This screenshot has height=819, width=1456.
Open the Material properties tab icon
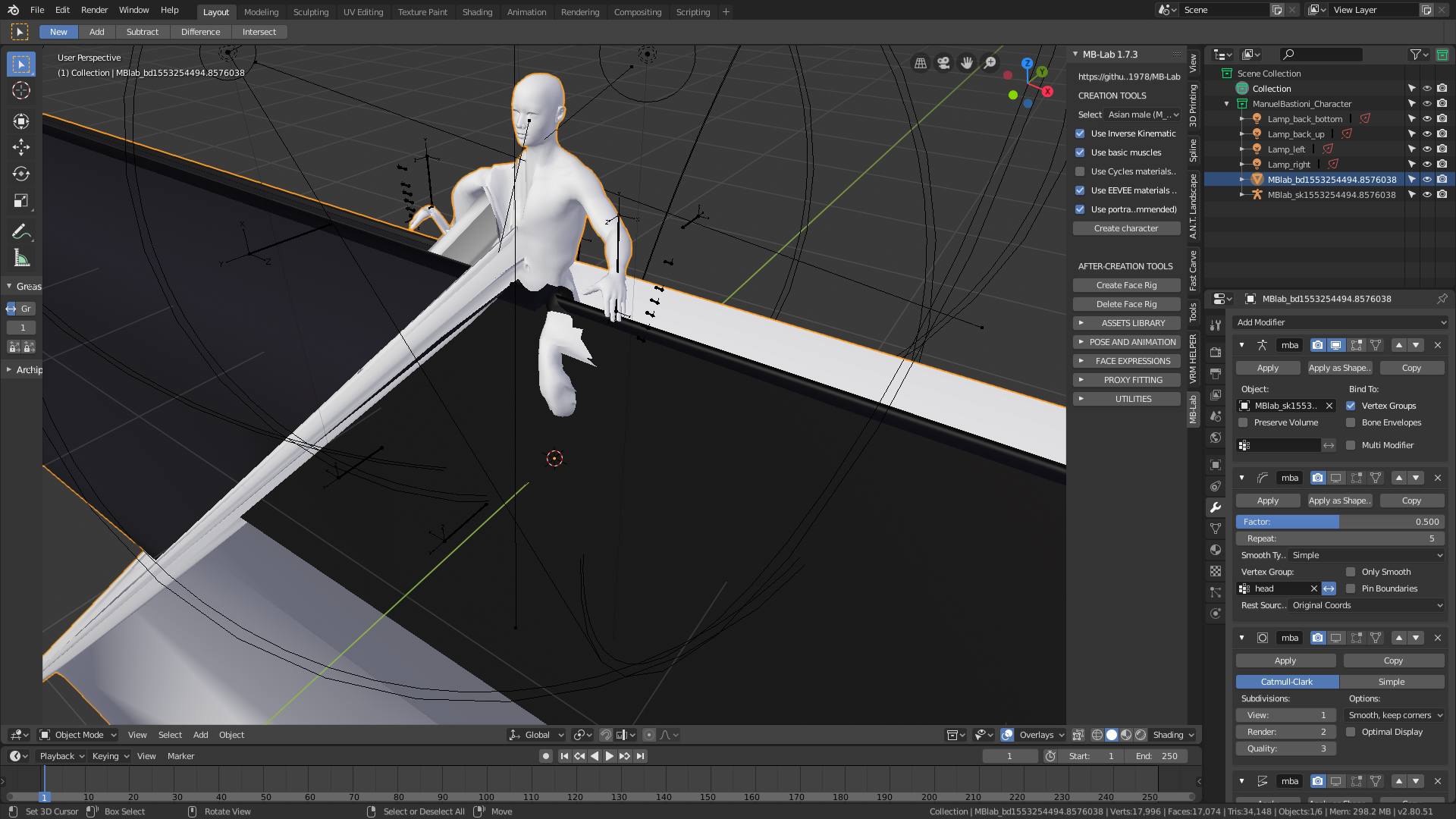[x=1216, y=550]
